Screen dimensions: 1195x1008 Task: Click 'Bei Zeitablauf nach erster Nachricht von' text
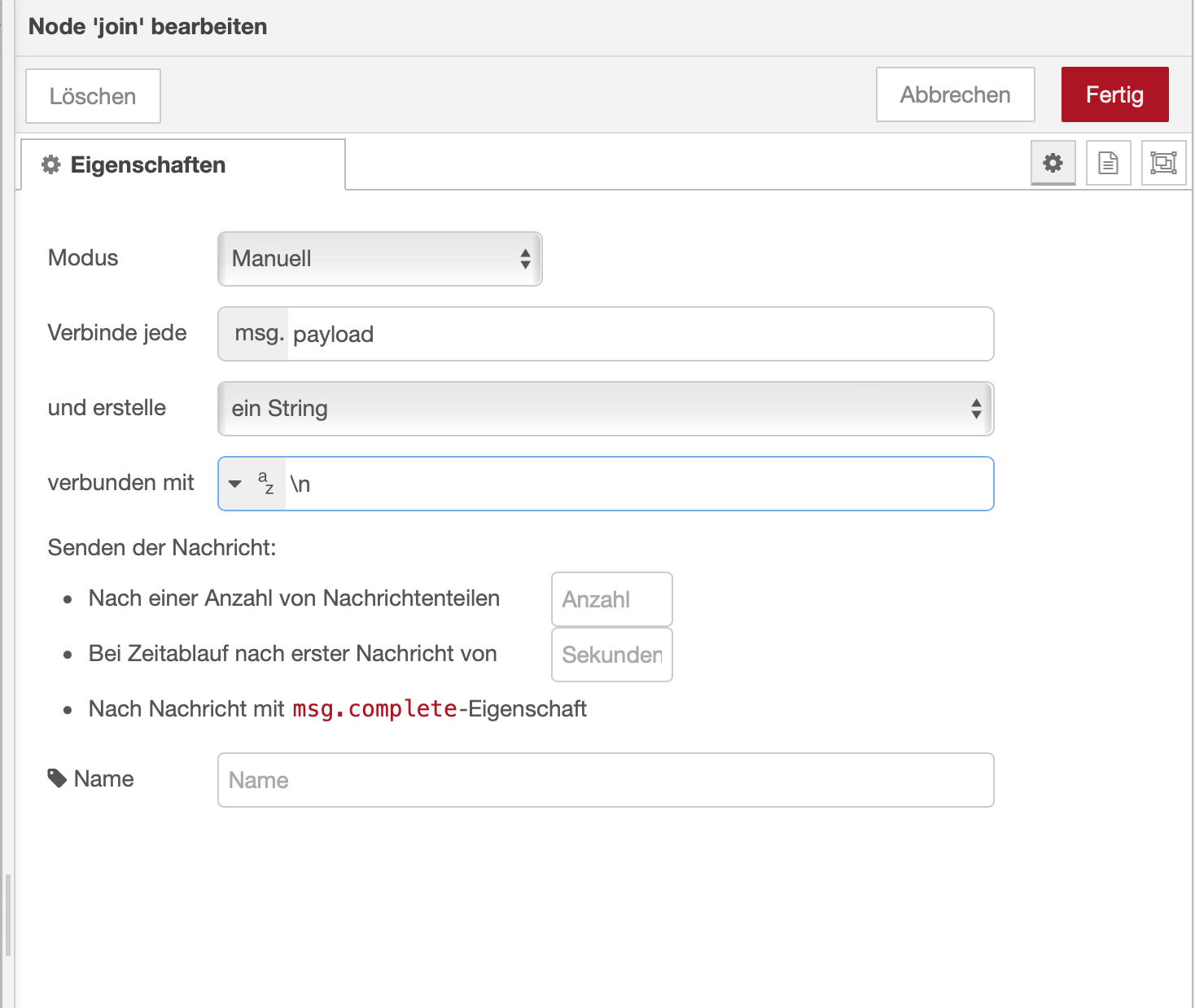292,654
